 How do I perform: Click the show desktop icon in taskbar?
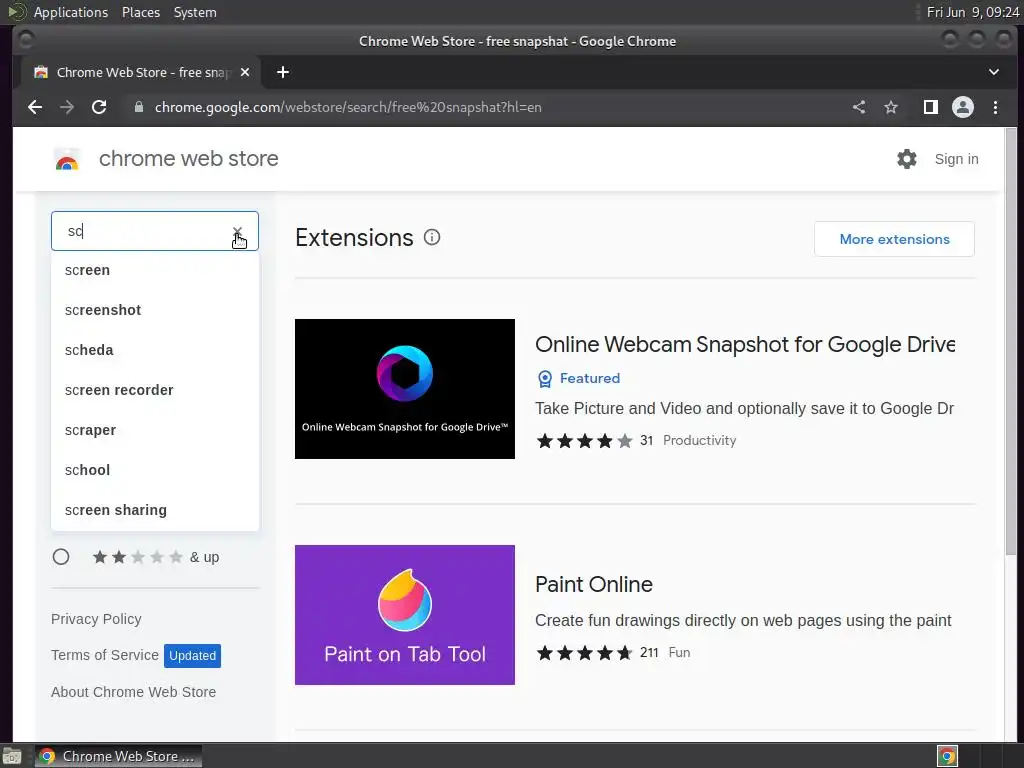12,756
